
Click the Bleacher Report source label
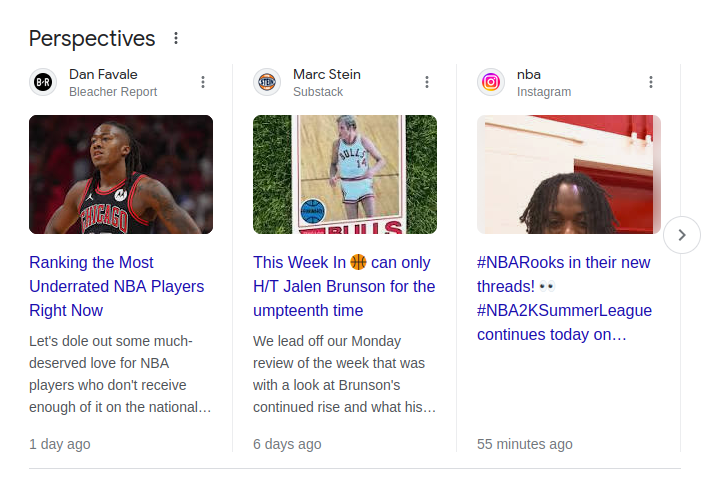point(113,92)
